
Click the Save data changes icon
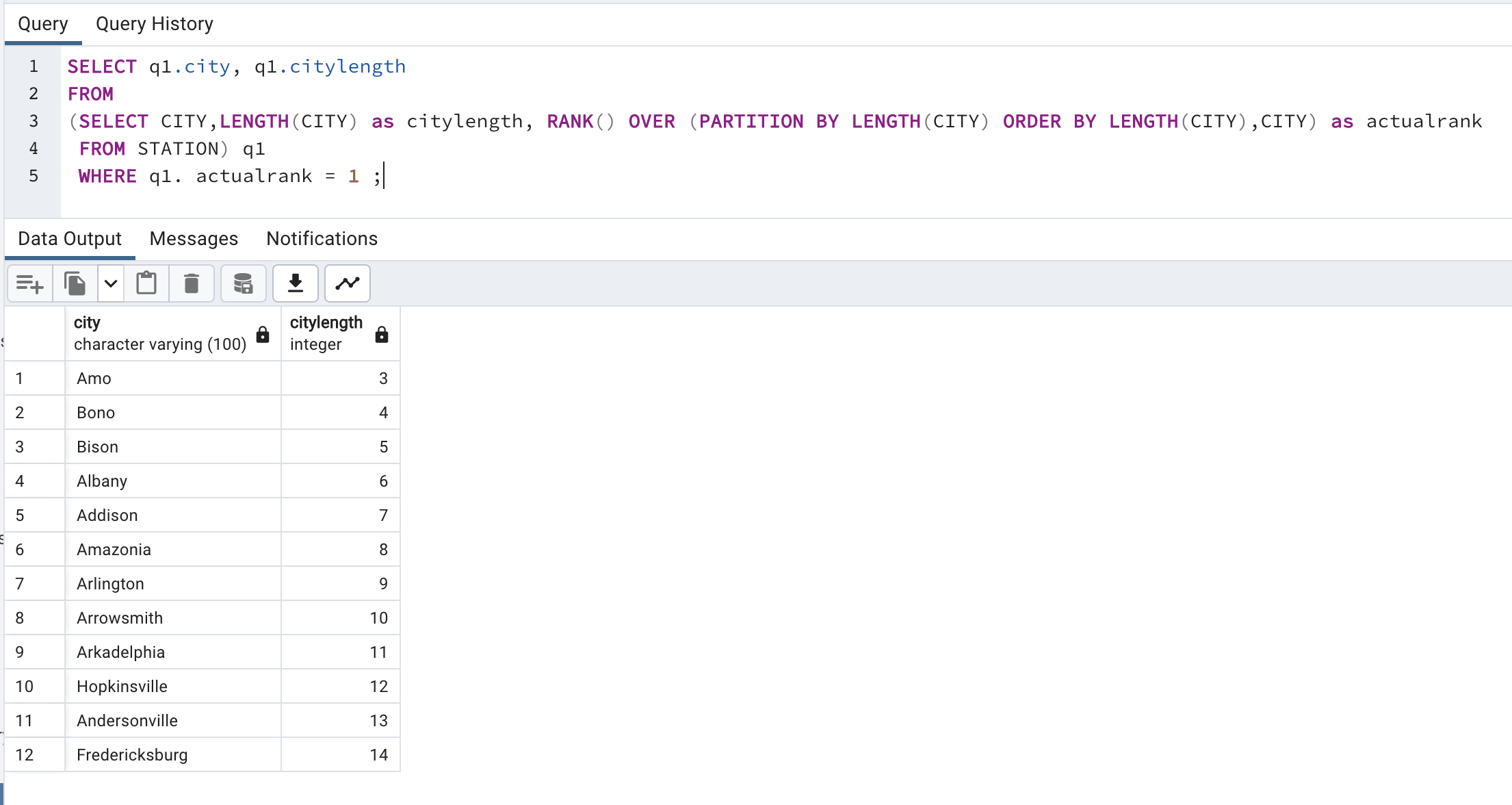coord(243,283)
